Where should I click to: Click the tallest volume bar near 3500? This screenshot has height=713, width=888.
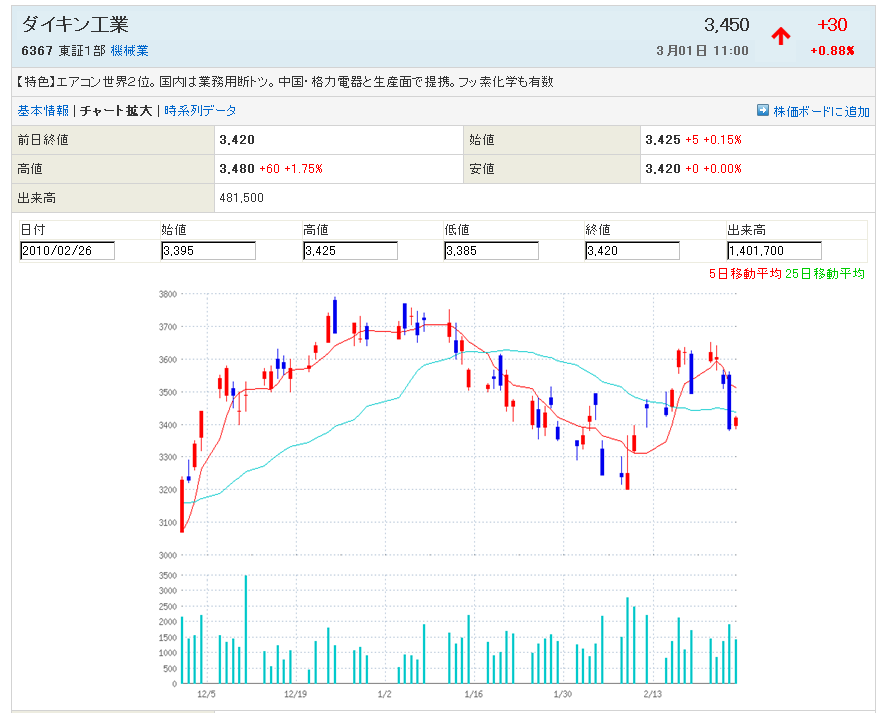(246, 629)
